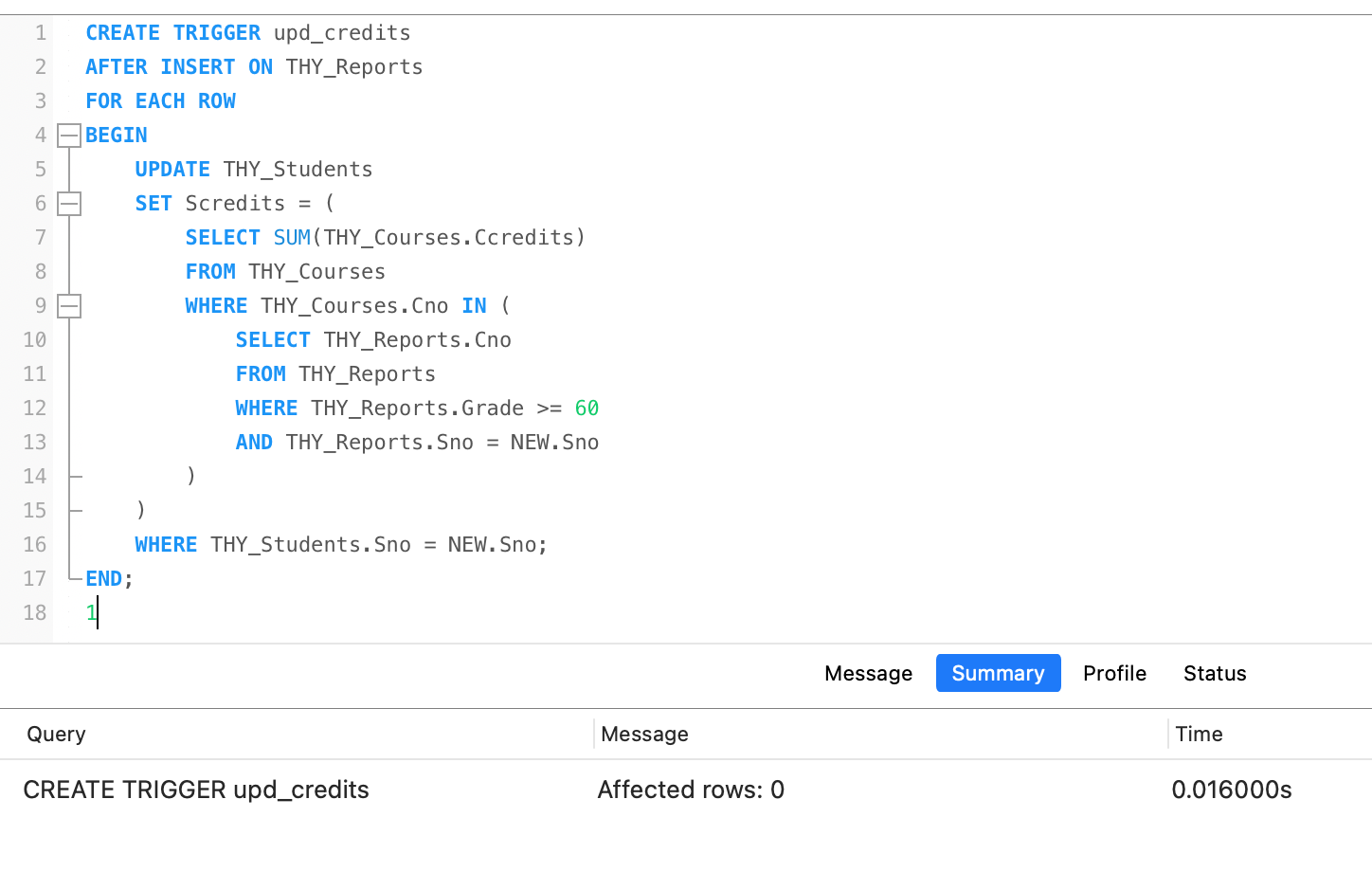Select the CREATE TRIGGER upd_credits result row
This screenshot has height=872, width=1372.
point(196,790)
